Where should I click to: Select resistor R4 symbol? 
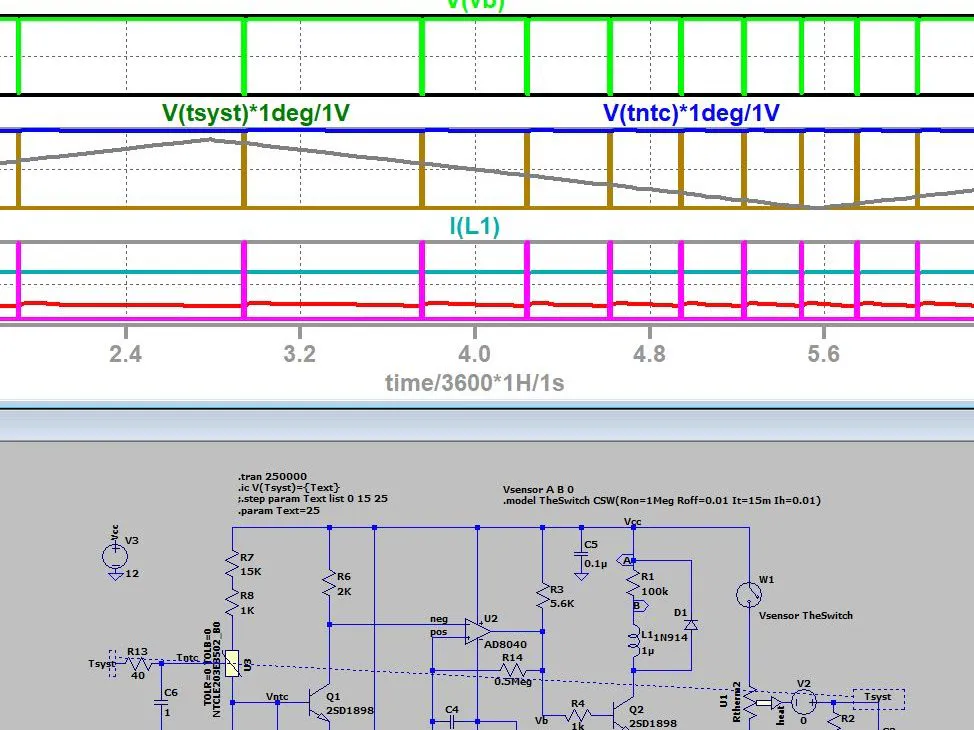coord(578,714)
